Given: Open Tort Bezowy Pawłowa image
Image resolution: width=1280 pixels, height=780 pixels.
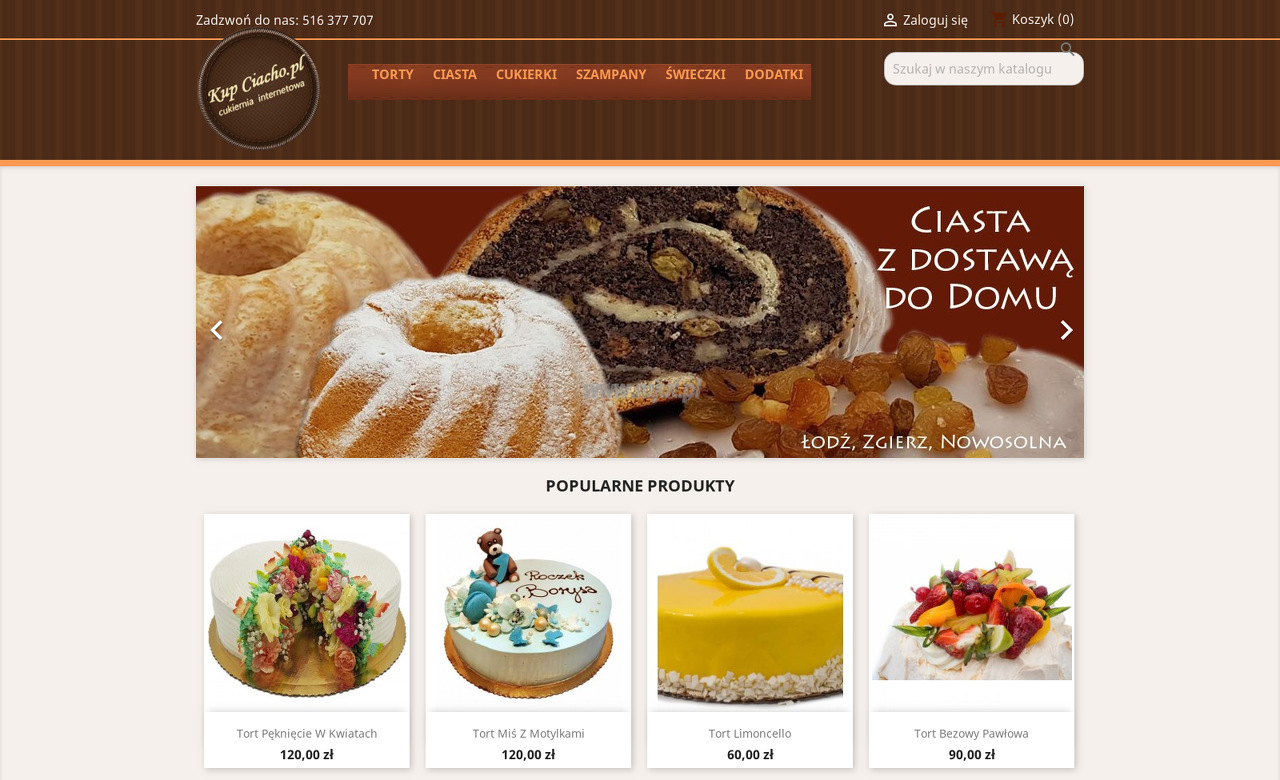Looking at the screenshot, I should [x=972, y=612].
